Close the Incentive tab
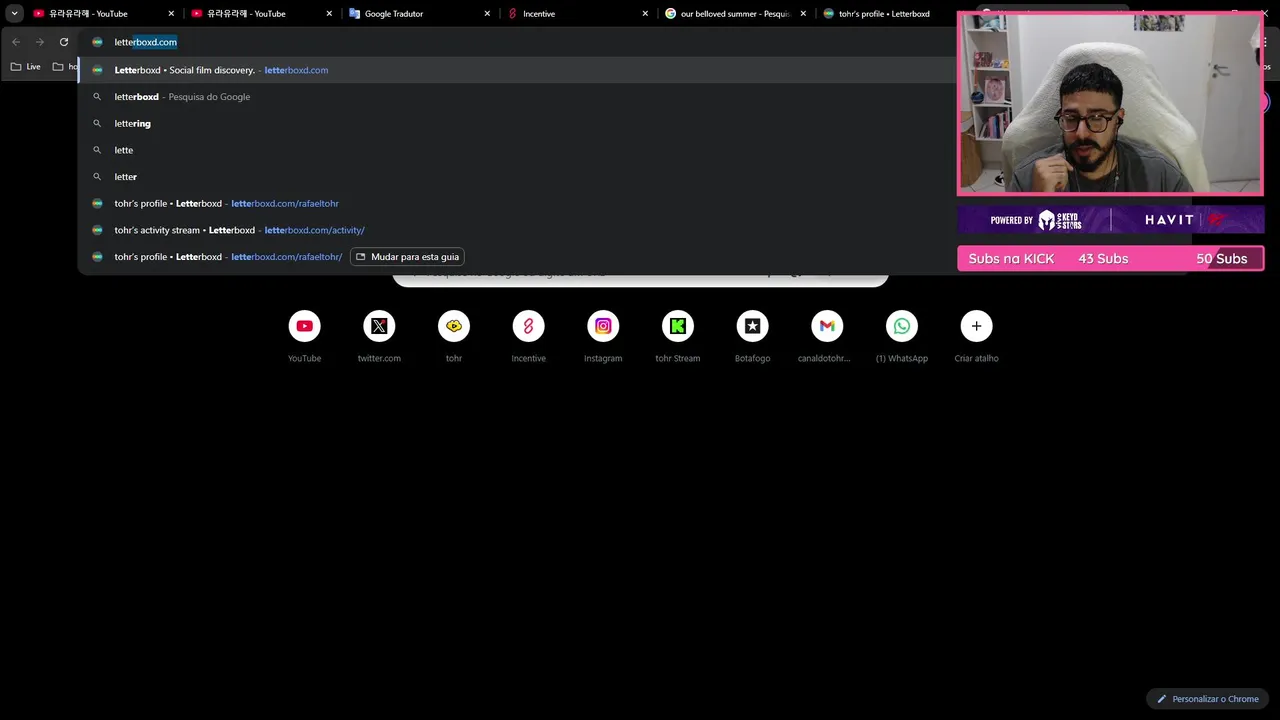The width and height of the screenshot is (1280, 720). pos(645,14)
